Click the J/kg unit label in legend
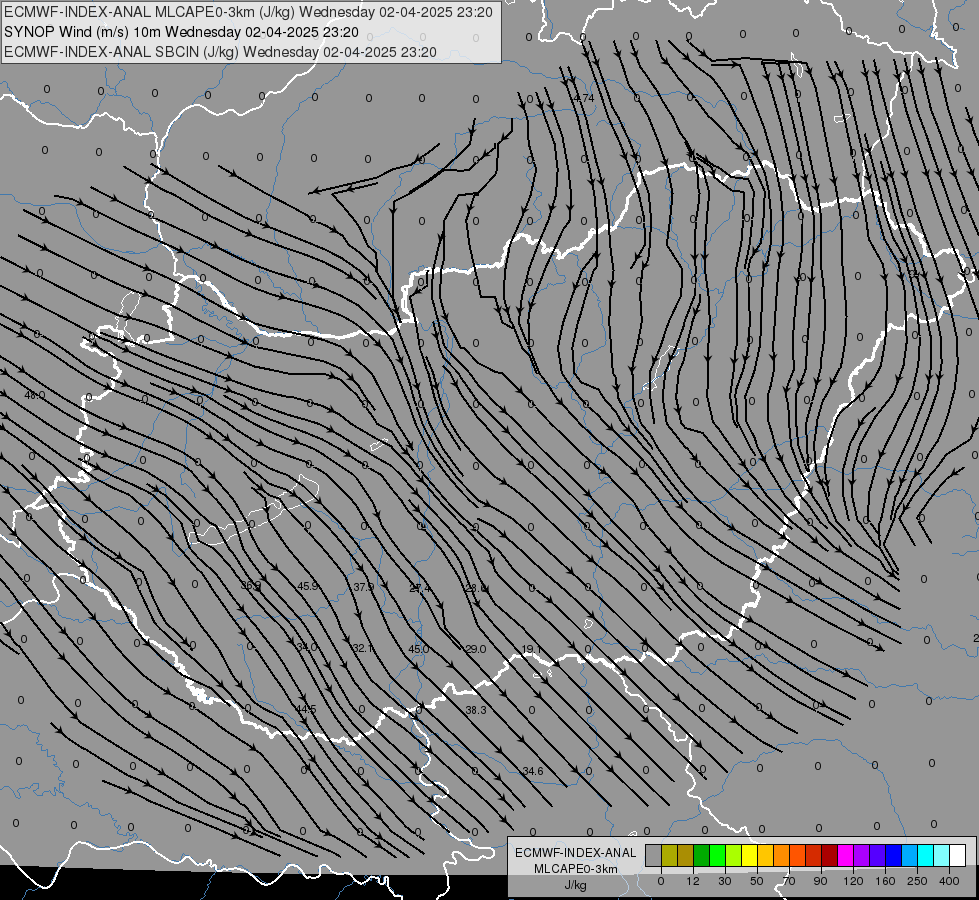 [x=576, y=885]
